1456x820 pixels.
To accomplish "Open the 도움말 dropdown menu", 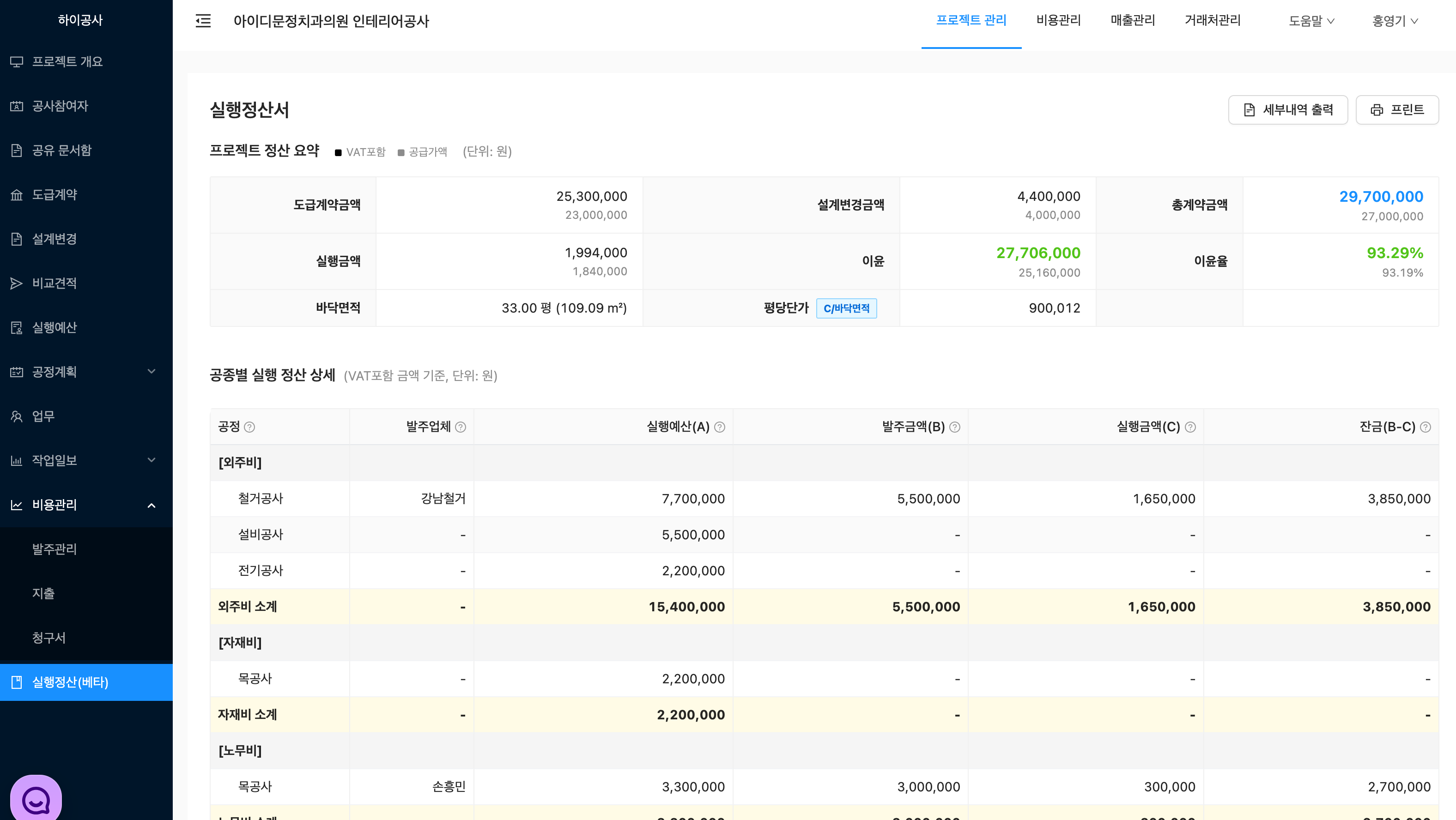I will pos(1311,21).
